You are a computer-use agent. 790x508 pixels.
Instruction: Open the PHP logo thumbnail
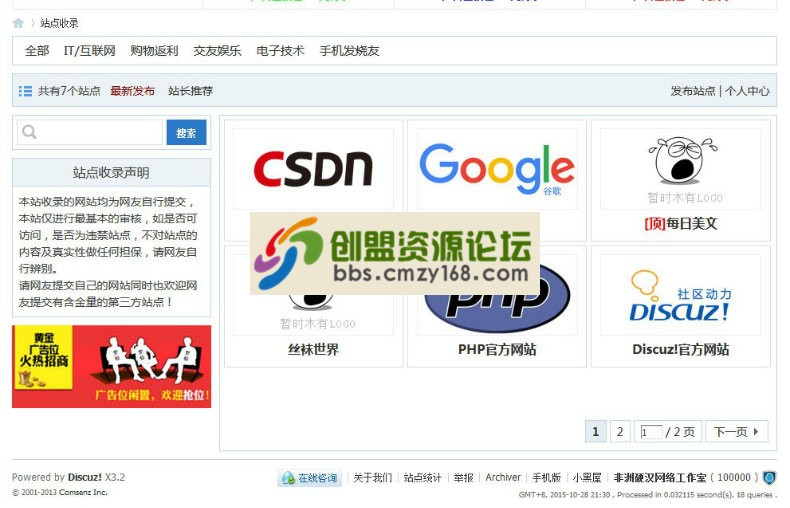point(497,295)
